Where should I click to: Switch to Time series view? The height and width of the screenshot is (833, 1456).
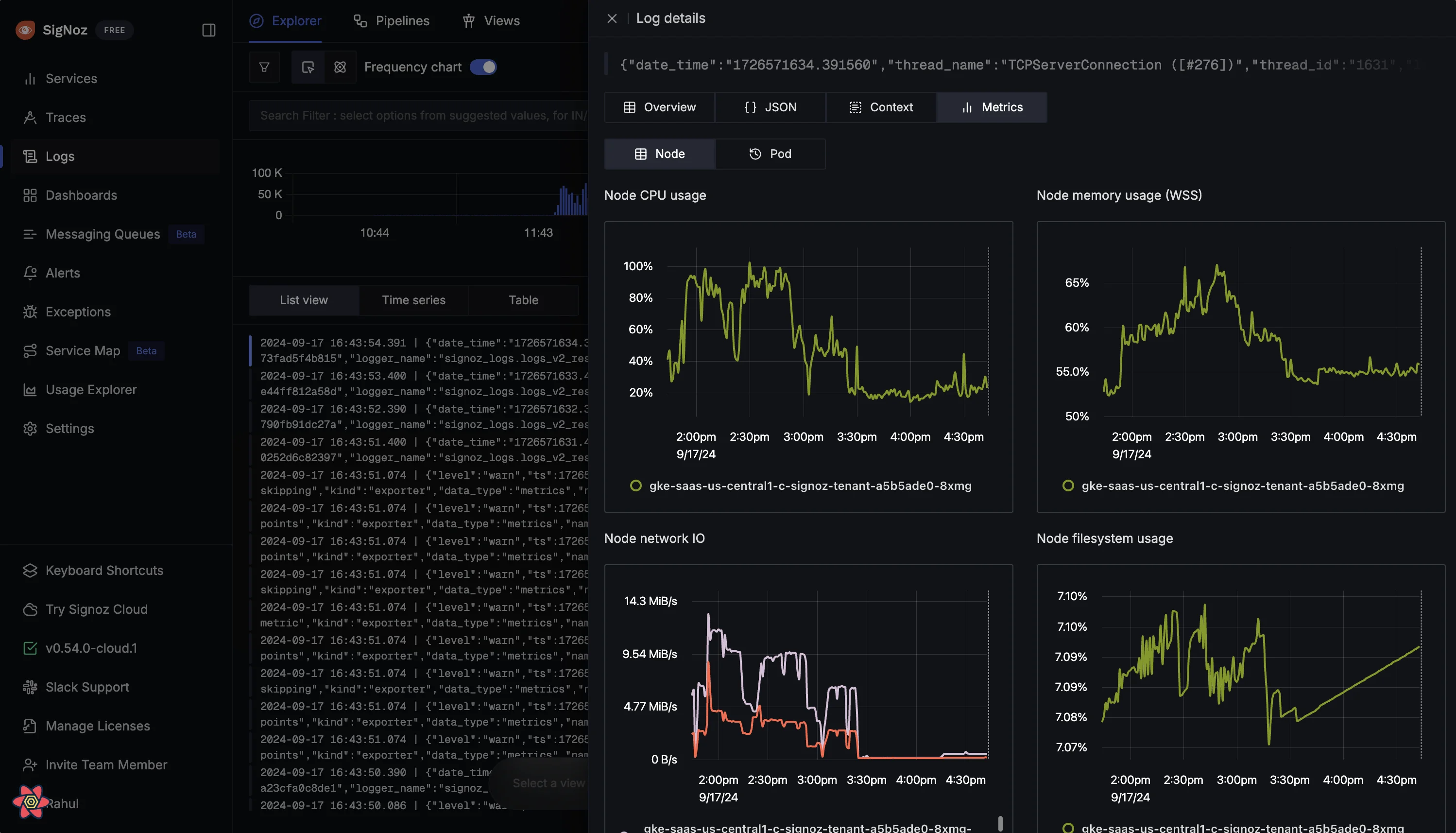(413, 300)
